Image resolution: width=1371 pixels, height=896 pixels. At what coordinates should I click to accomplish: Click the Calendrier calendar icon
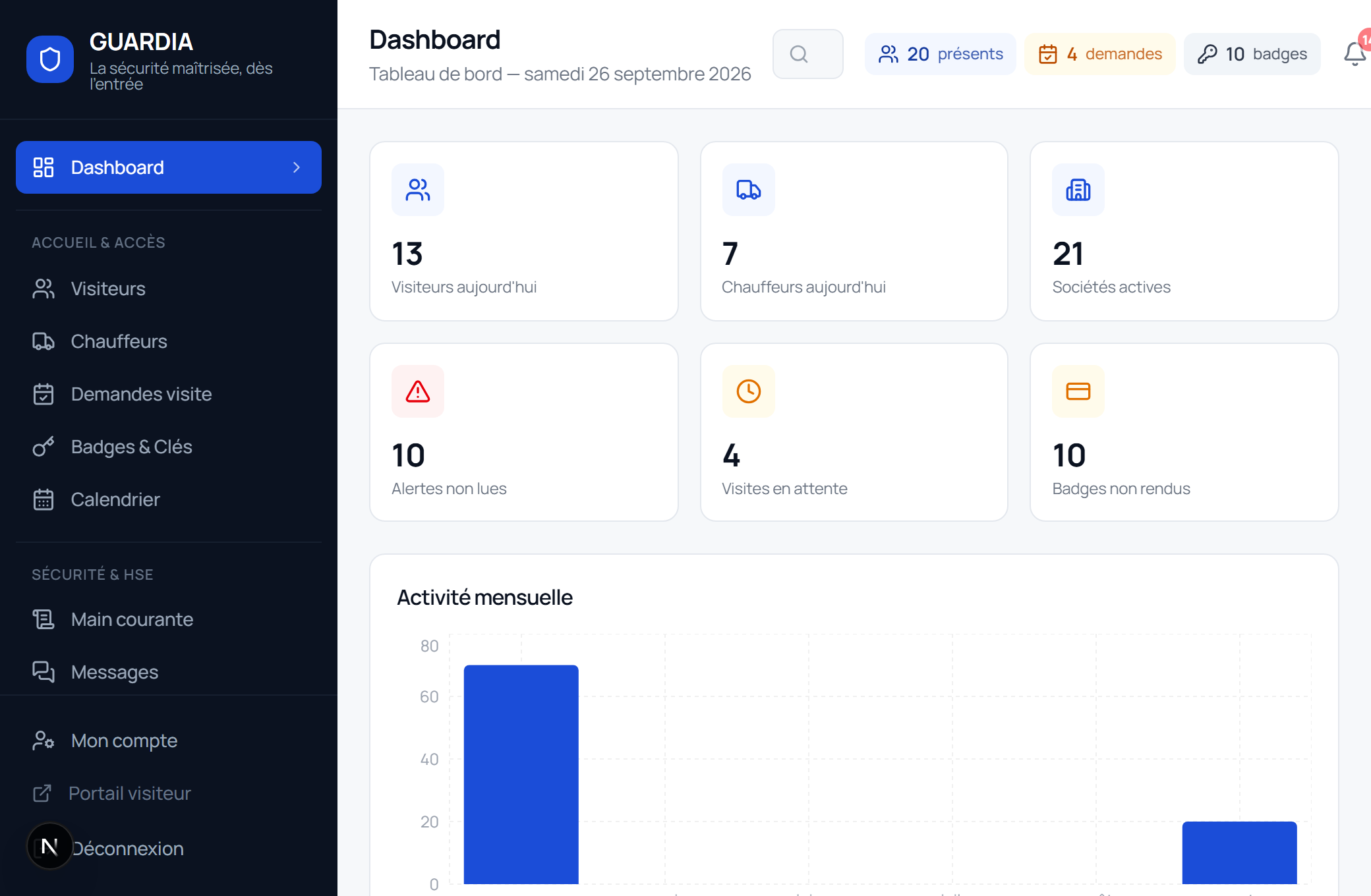pos(44,499)
